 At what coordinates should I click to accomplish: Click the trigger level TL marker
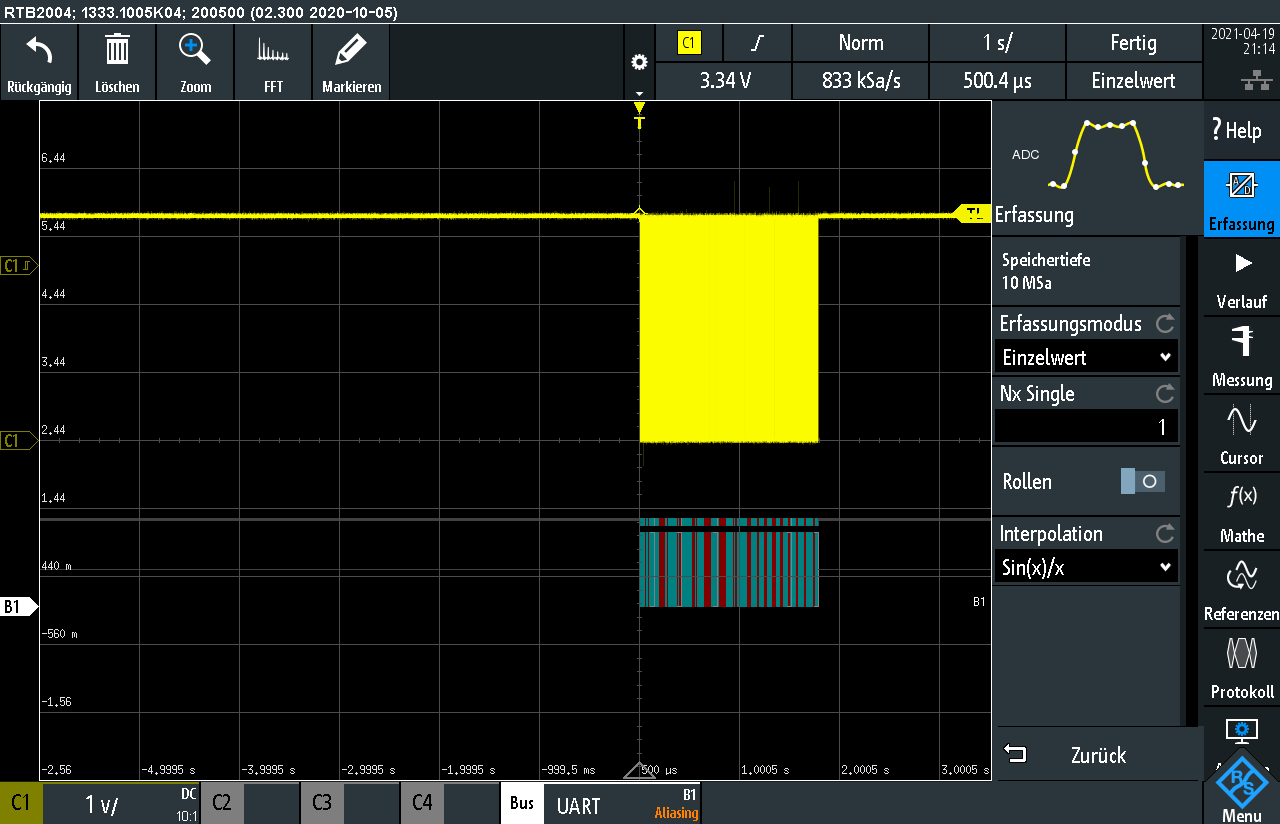(972, 213)
